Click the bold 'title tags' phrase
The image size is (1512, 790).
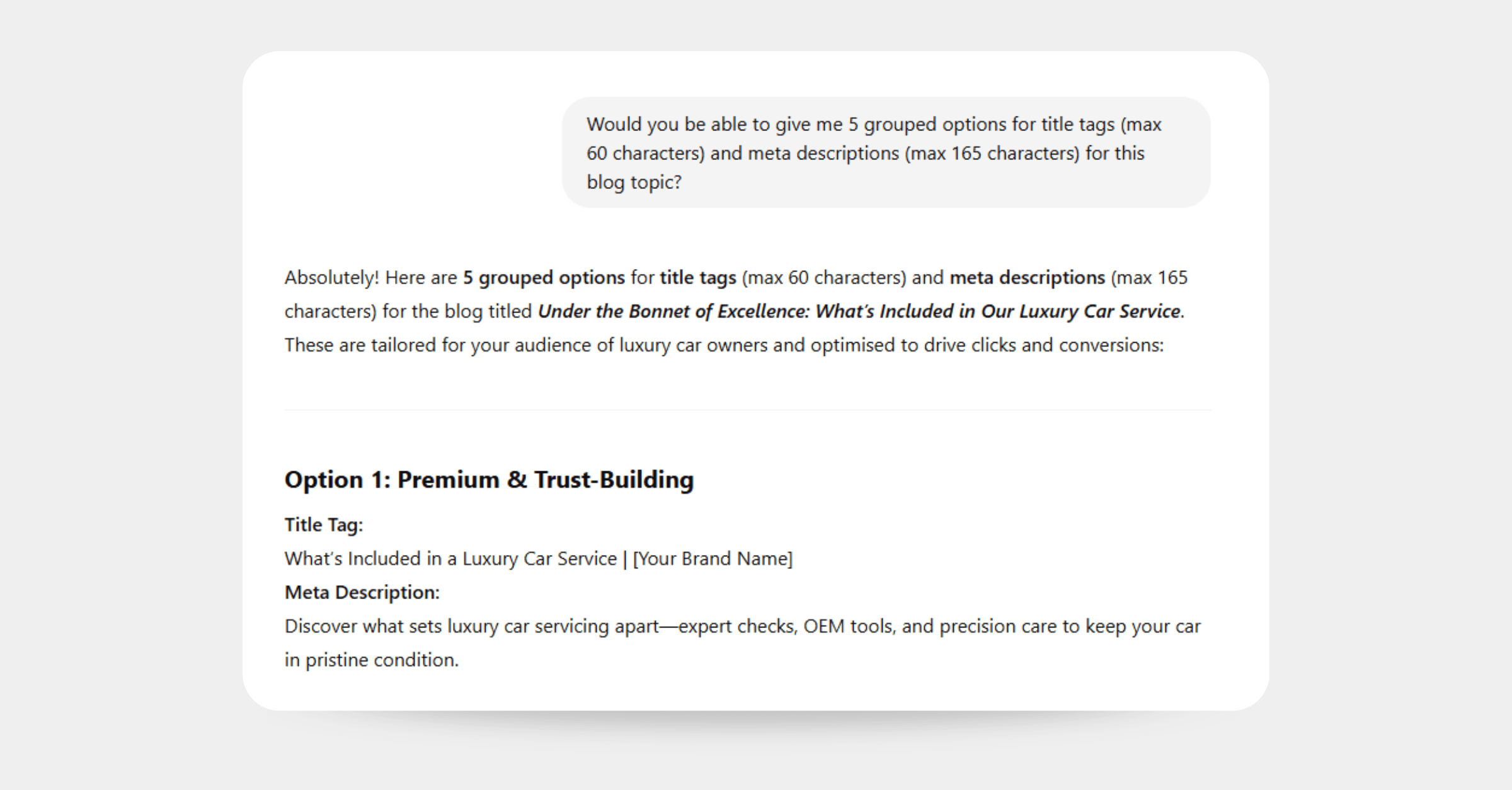tap(698, 278)
